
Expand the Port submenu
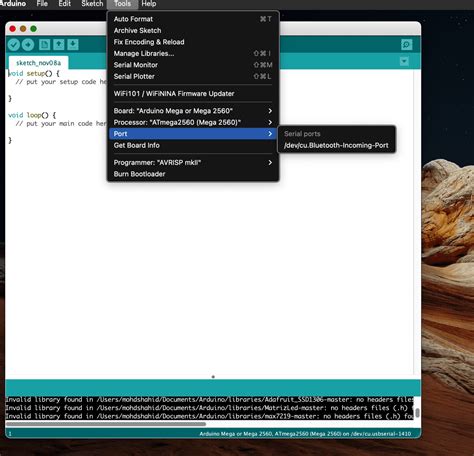[193, 134]
